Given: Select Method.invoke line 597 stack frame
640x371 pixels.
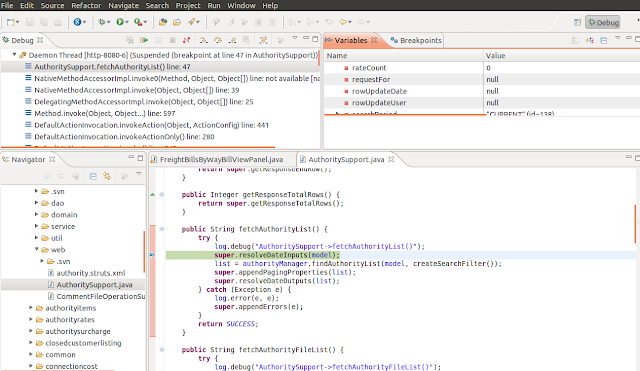Looking at the screenshot, I should (104, 113).
